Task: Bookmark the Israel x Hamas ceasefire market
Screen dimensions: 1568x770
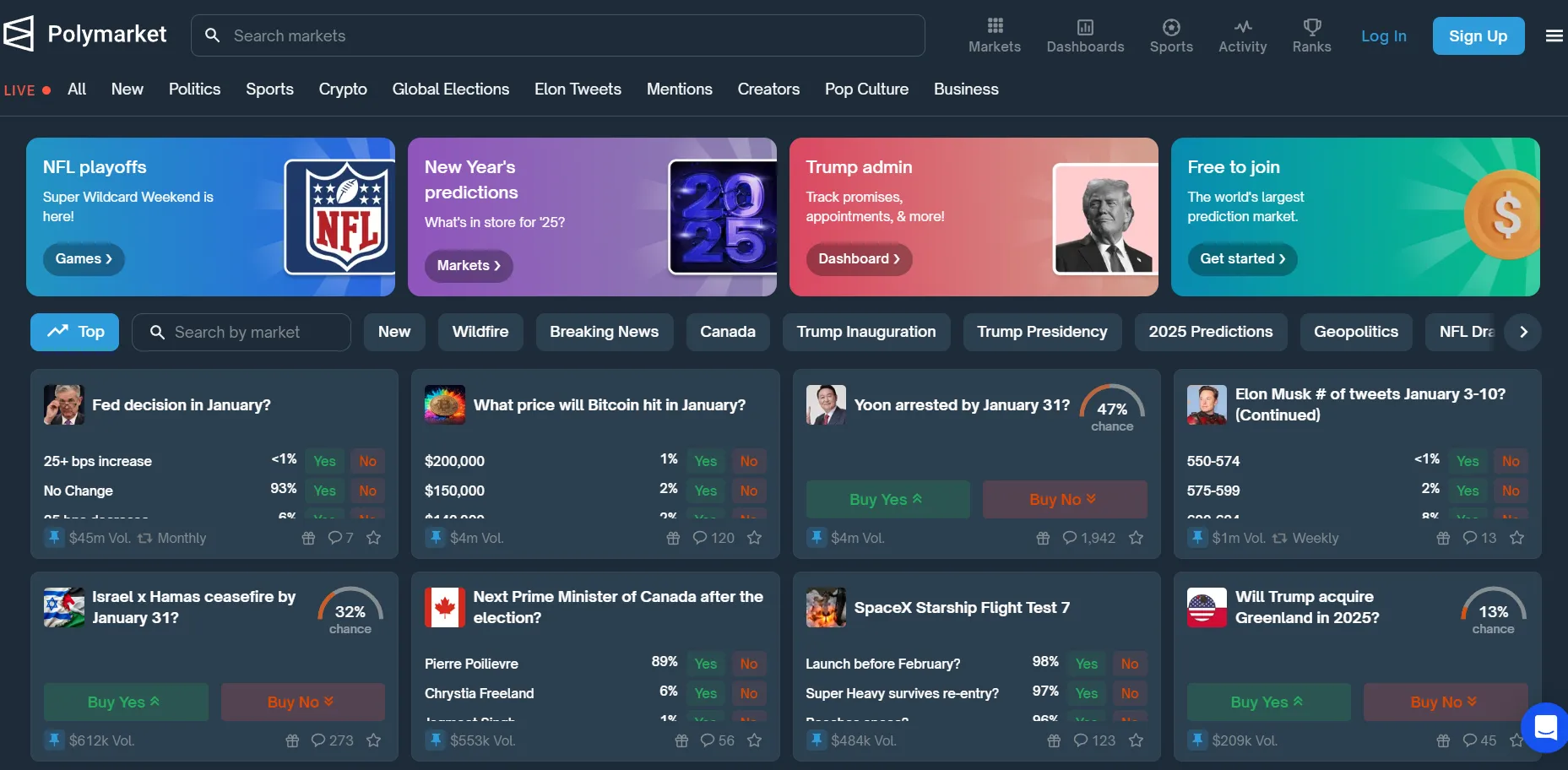Action: (x=373, y=740)
